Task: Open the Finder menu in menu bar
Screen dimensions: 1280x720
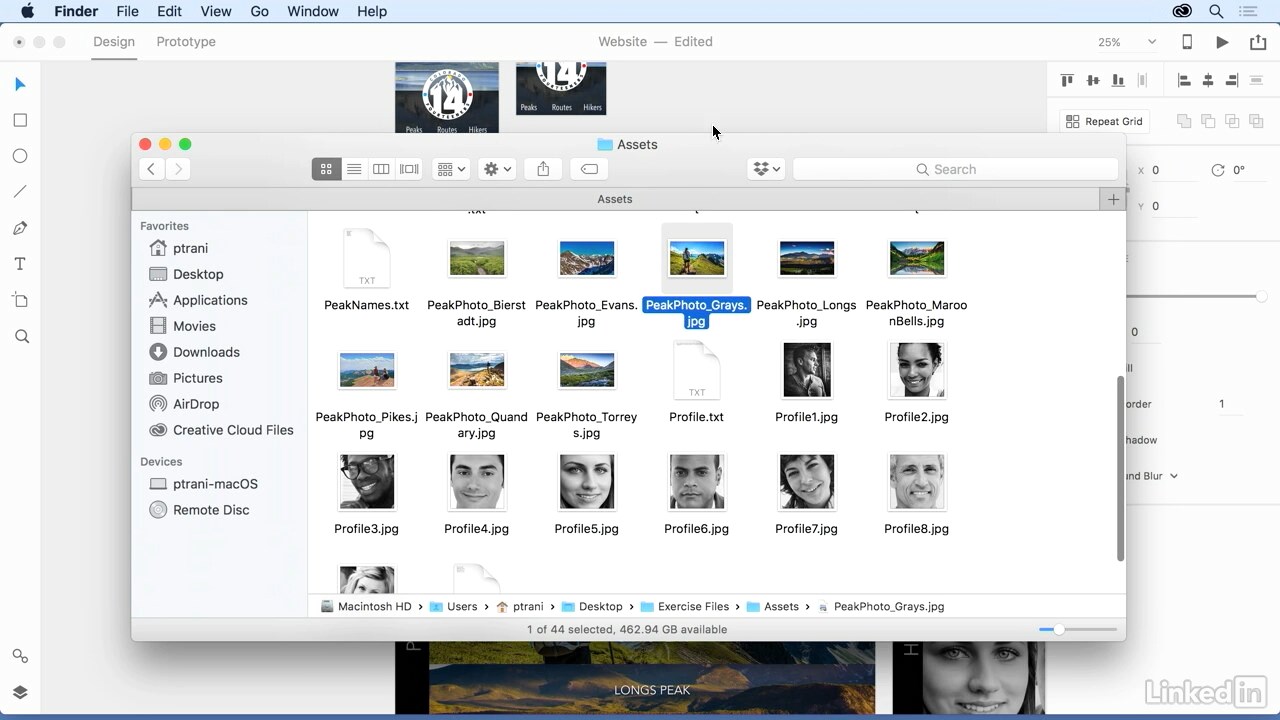Action: point(76,11)
